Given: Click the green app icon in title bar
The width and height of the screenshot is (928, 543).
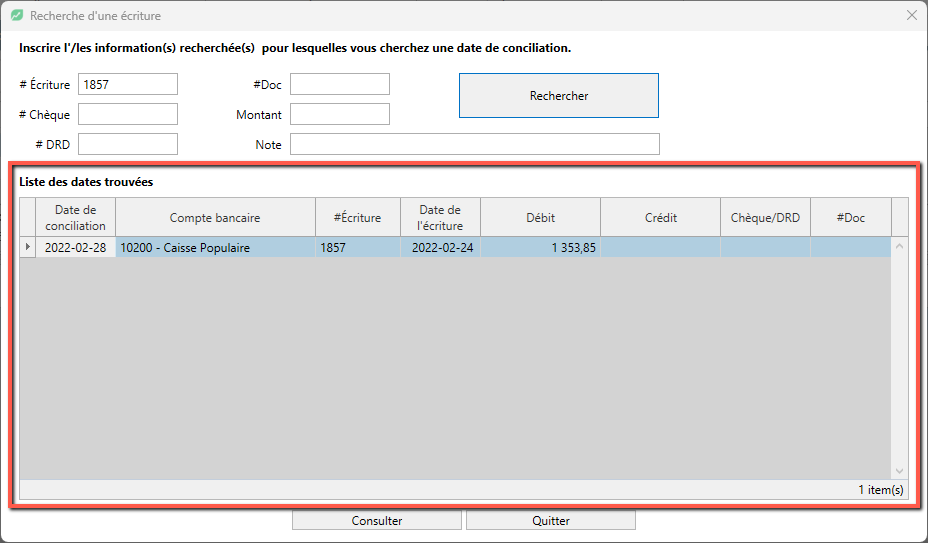Looking at the screenshot, I should [17, 15].
